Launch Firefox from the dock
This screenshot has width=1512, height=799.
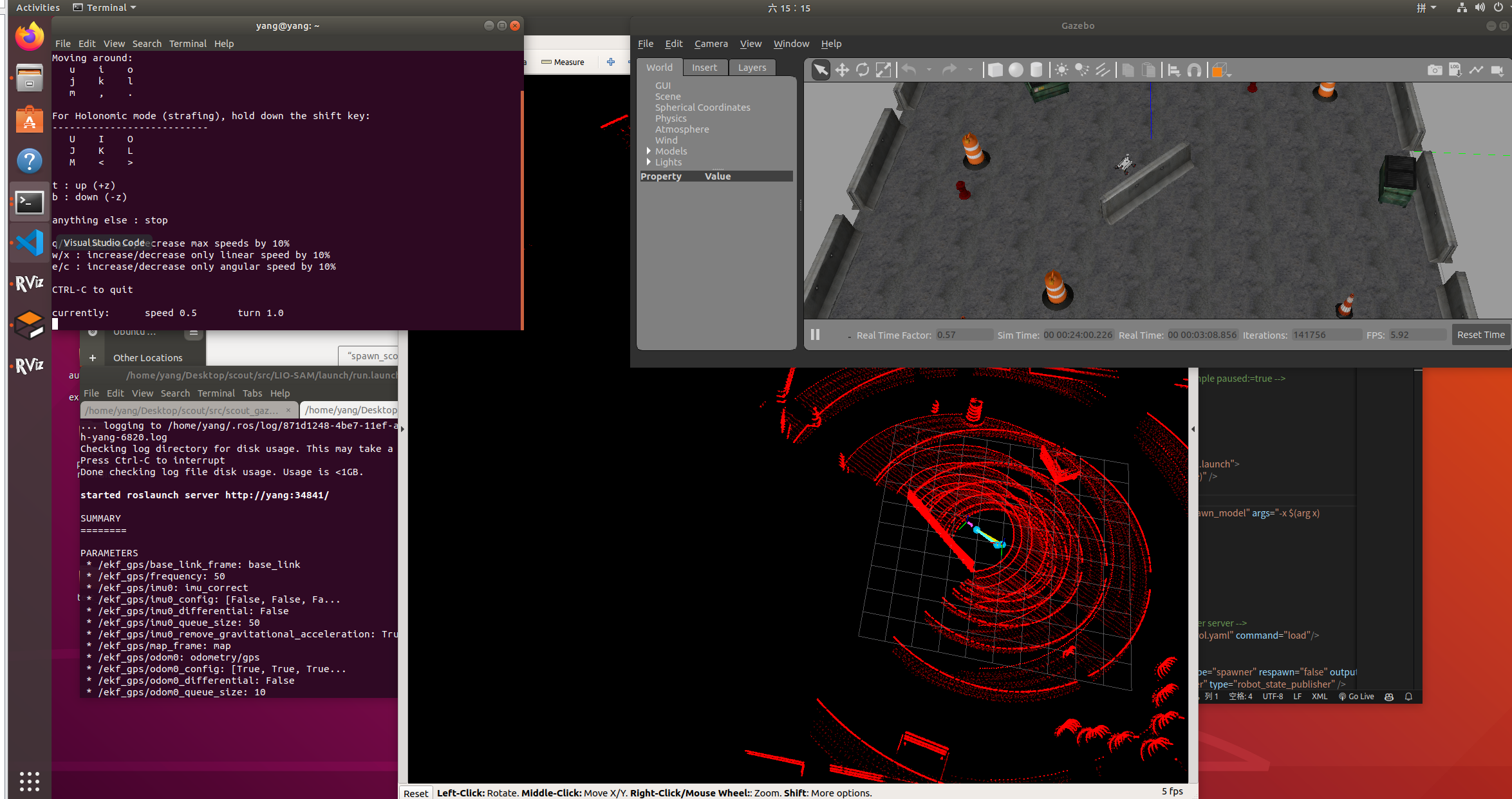pos(29,36)
